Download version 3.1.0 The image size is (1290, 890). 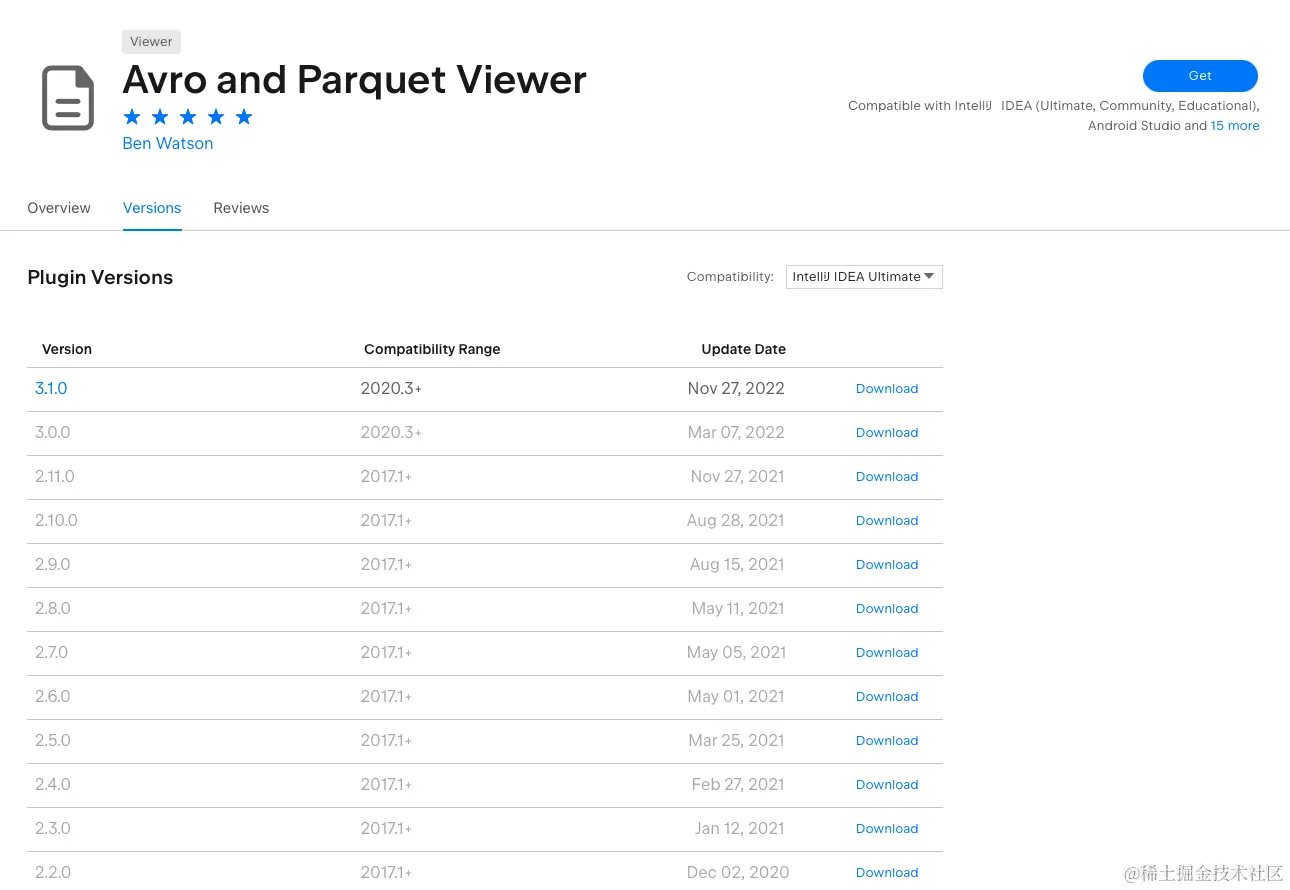pos(887,389)
